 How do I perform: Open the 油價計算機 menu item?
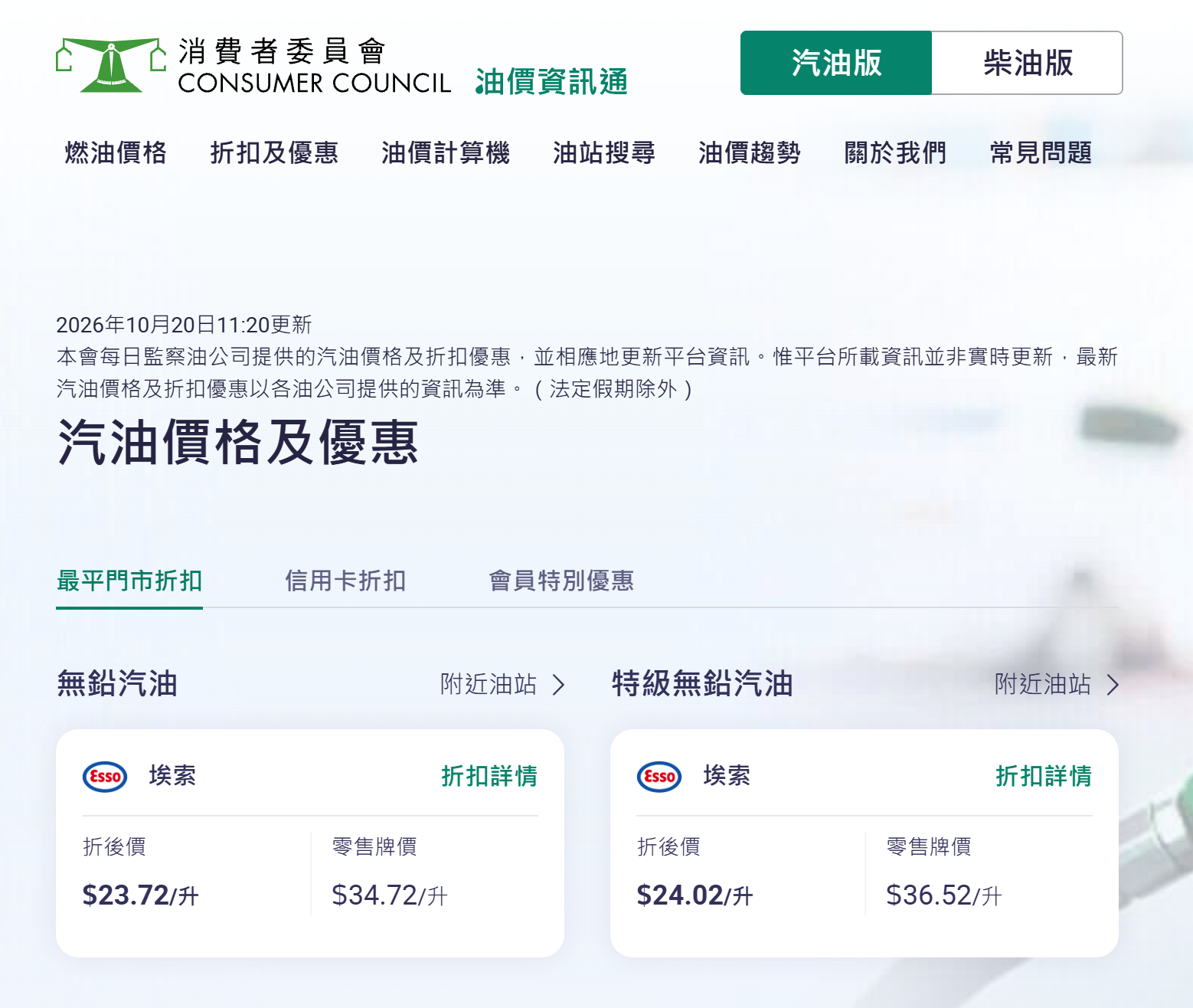446,152
